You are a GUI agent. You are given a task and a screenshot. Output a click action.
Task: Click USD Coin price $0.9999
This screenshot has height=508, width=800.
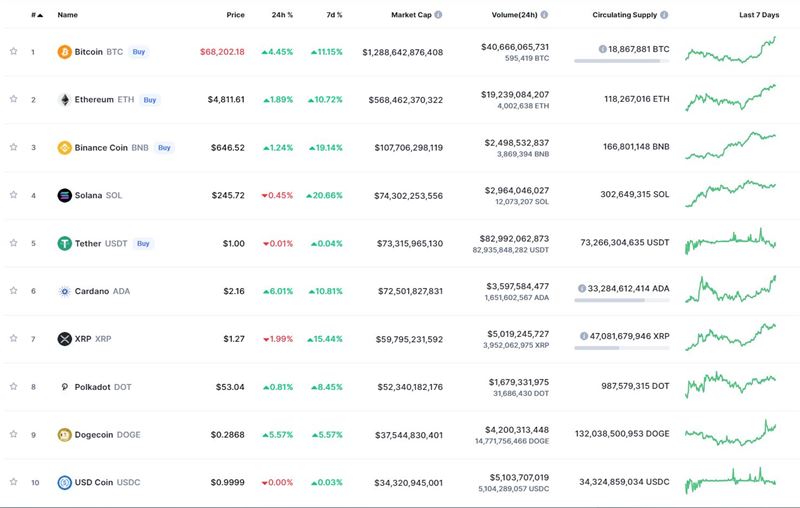tap(228, 482)
